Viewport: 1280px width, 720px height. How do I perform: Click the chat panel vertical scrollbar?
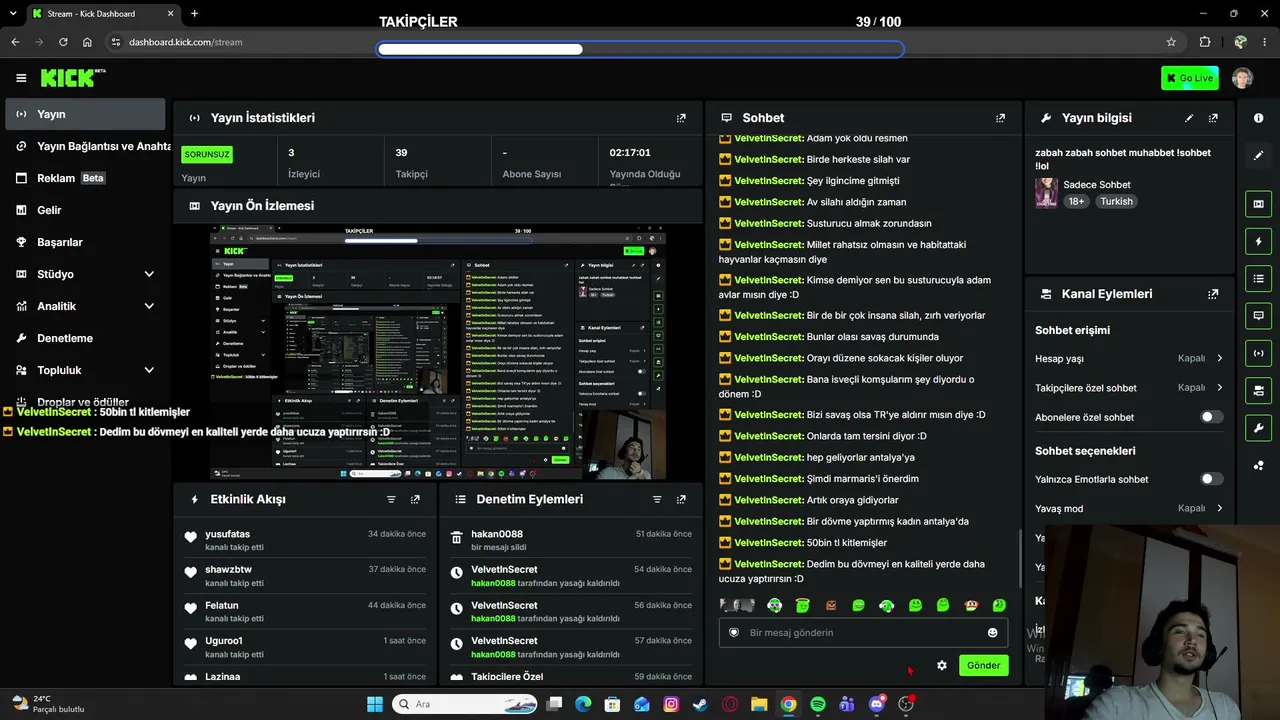1020,558
